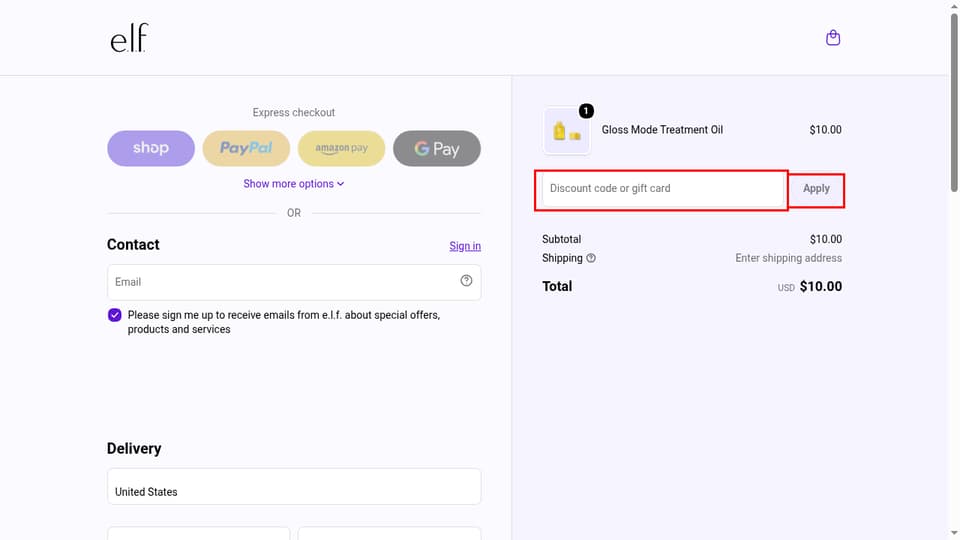
Task: Pay with PayPal express button
Action: pyautogui.click(x=246, y=148)
